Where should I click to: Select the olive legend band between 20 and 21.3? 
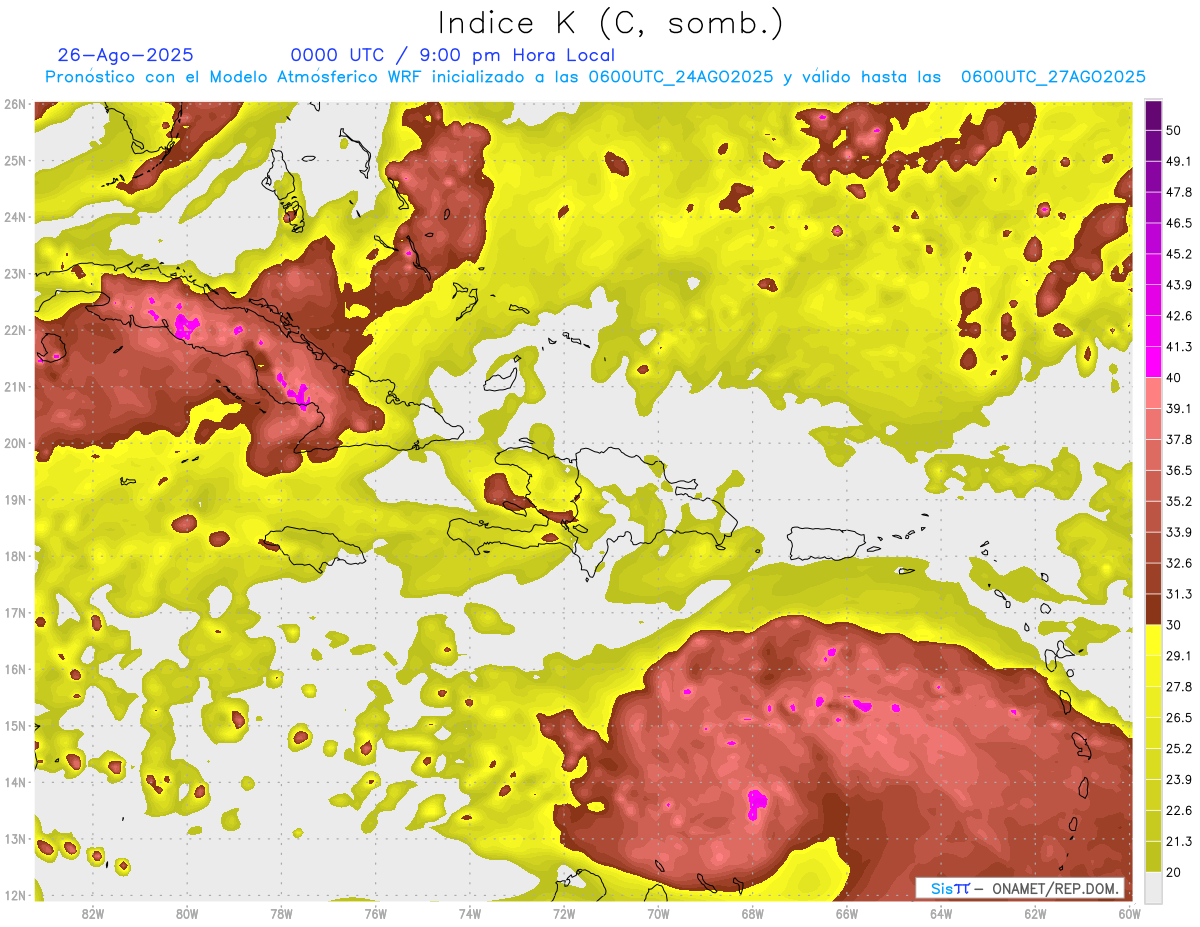pos(1153,855)
